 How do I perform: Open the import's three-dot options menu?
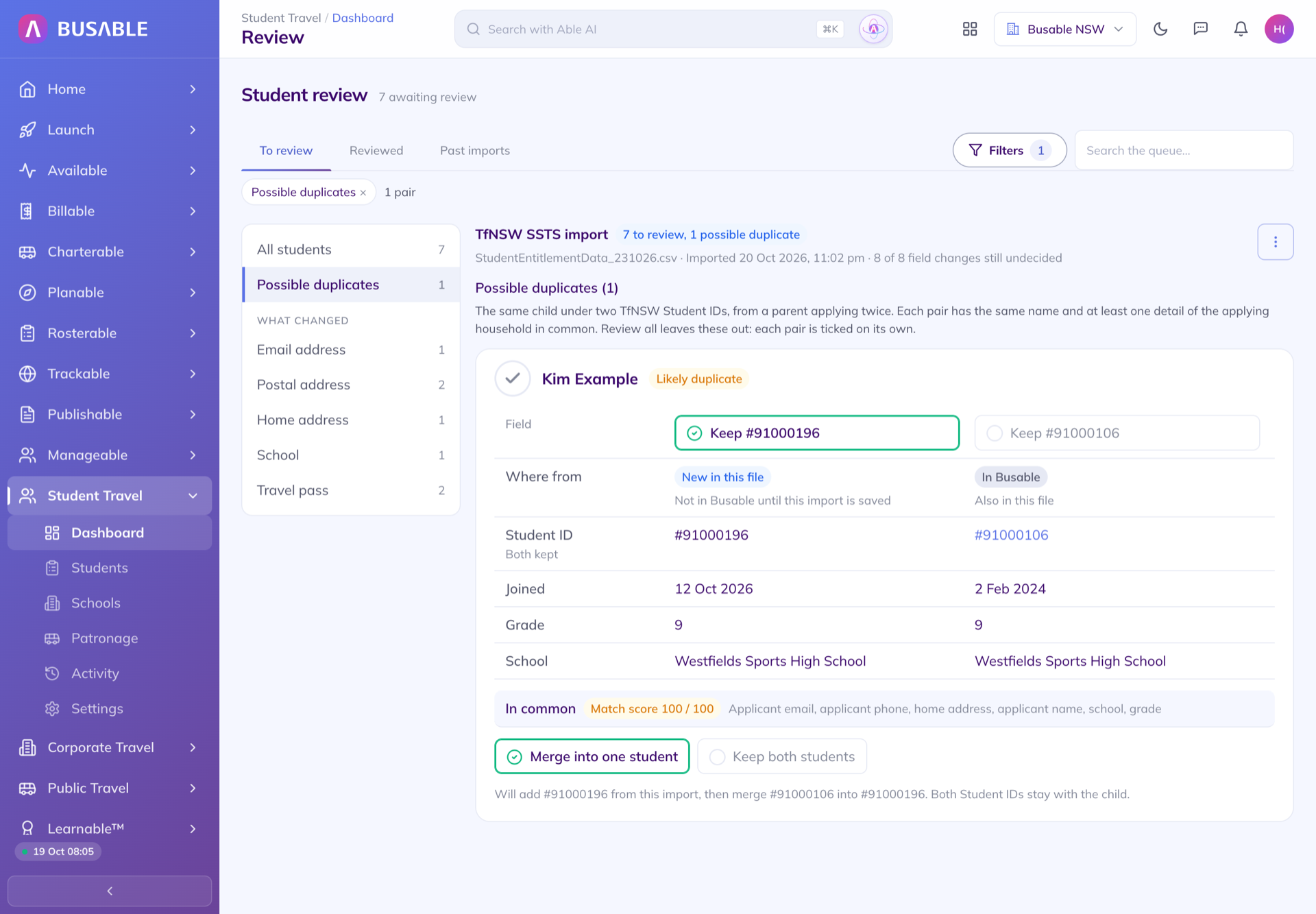pos(1275,242)
